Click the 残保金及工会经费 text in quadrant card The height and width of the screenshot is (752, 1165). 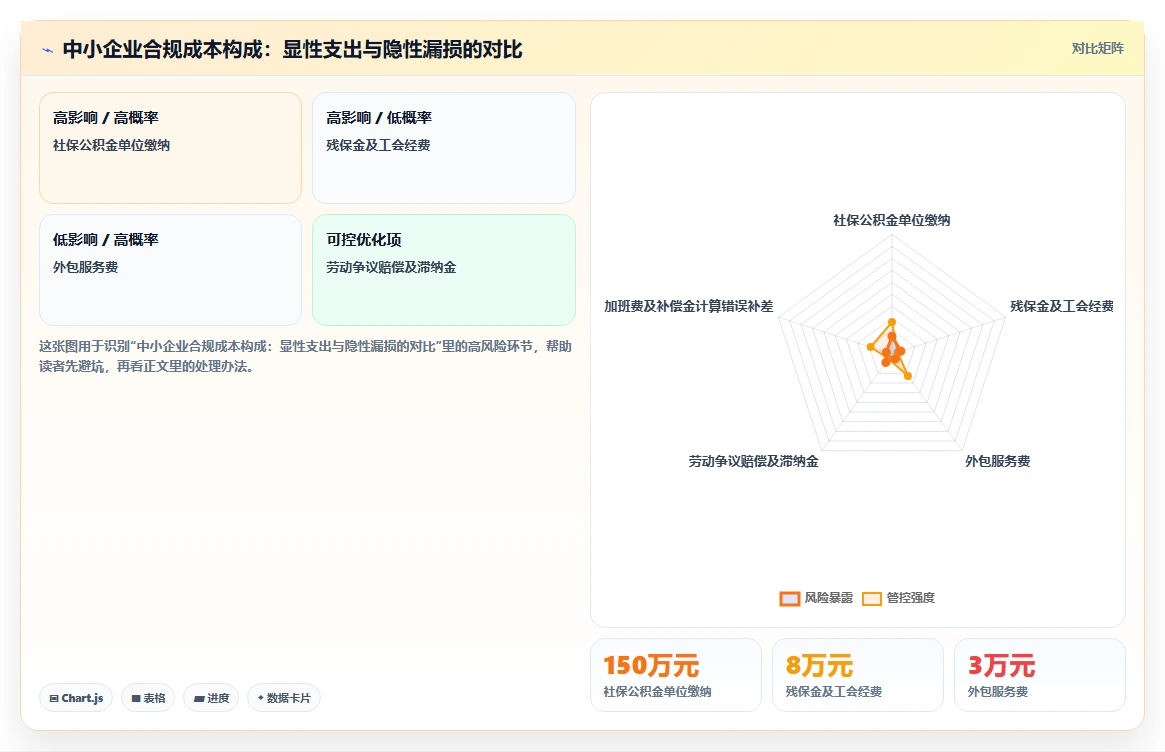click(x=378, y=145)
